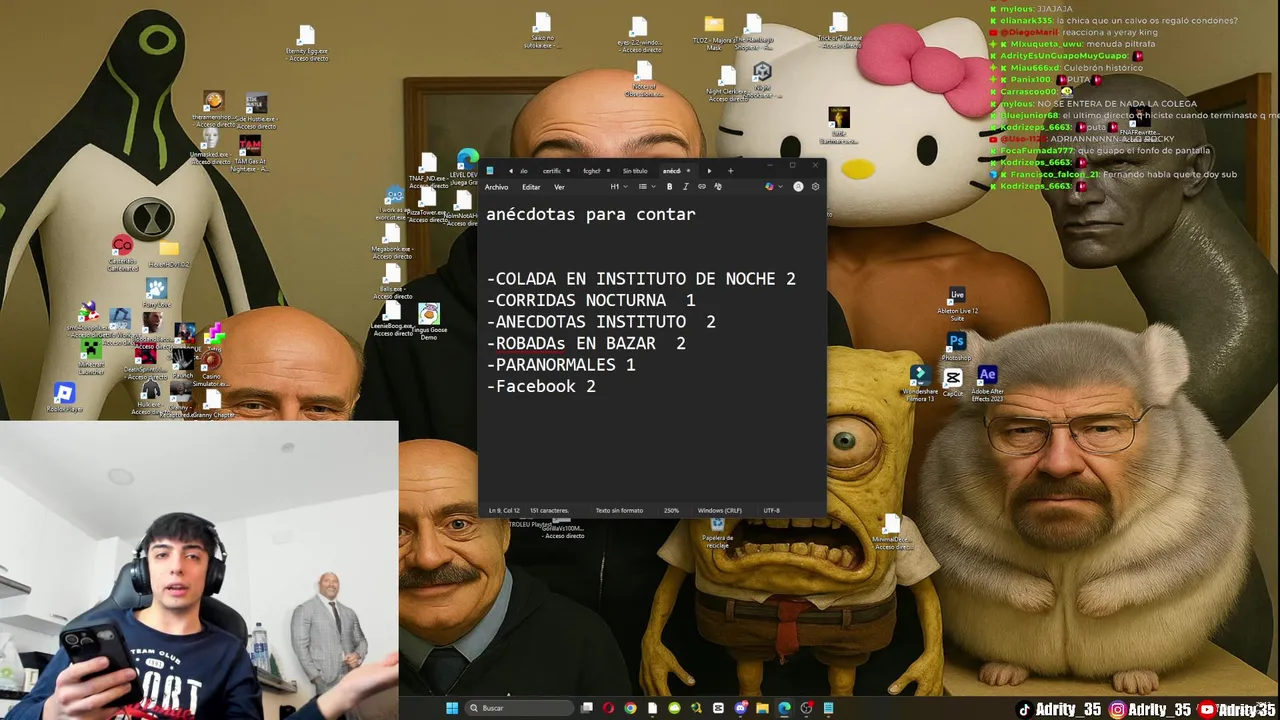Open Google Chrome from taskbar
1280x720 pixels.
coord(630,708)
